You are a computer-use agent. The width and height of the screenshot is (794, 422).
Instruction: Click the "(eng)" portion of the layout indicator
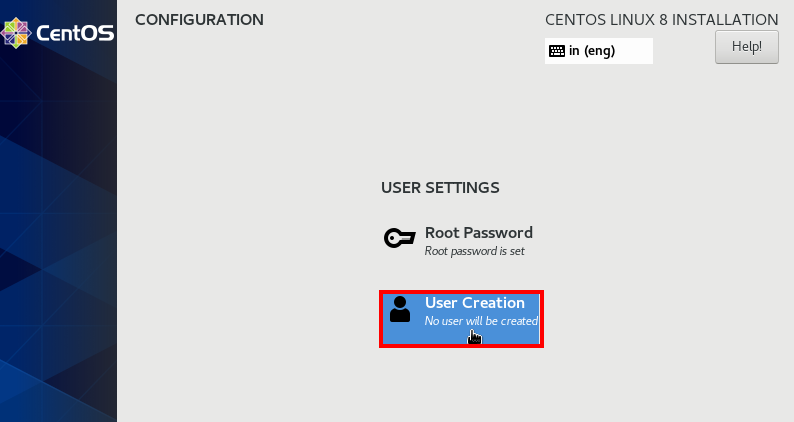click(600, 51)
